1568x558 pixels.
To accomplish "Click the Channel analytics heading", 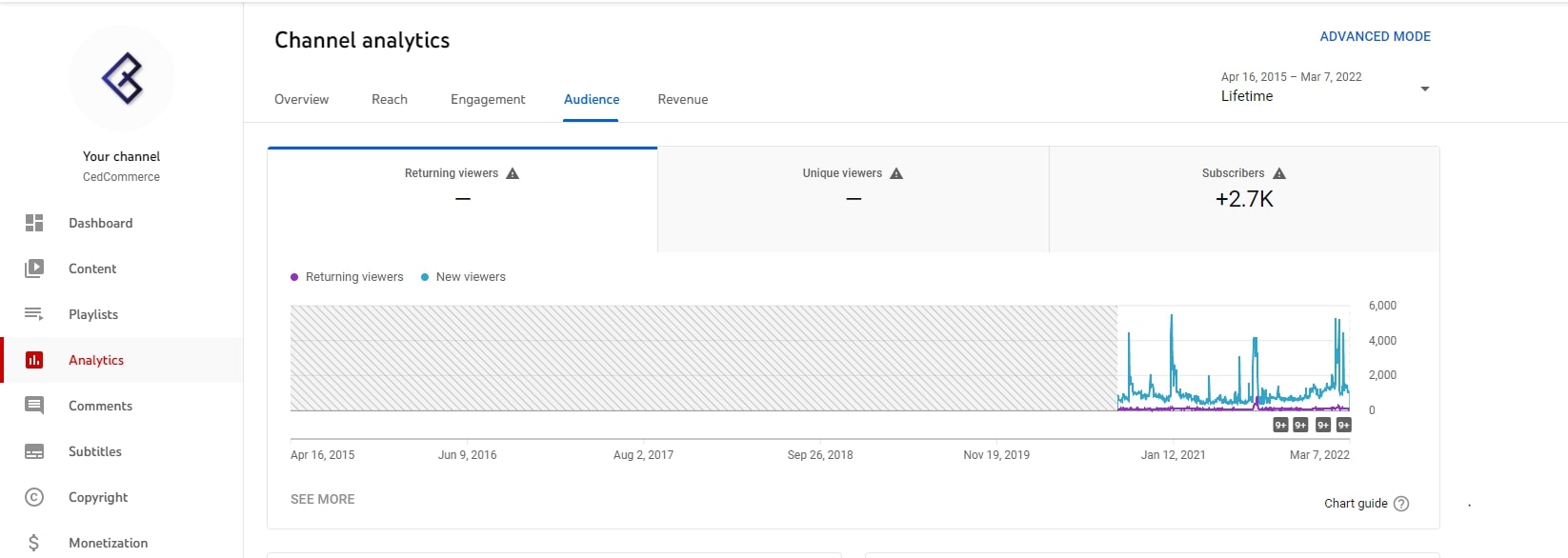I will point(362,40).
